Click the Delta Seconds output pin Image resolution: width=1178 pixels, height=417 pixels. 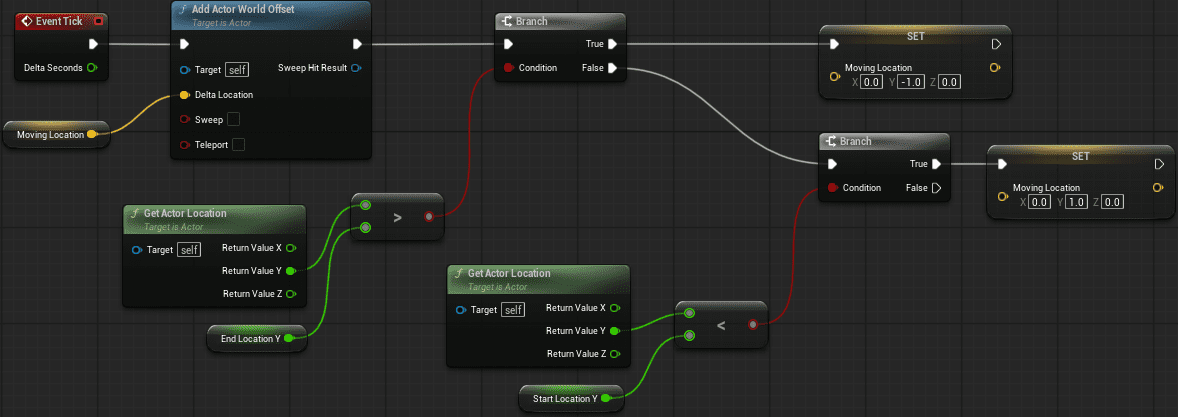[x=92, y=68]
